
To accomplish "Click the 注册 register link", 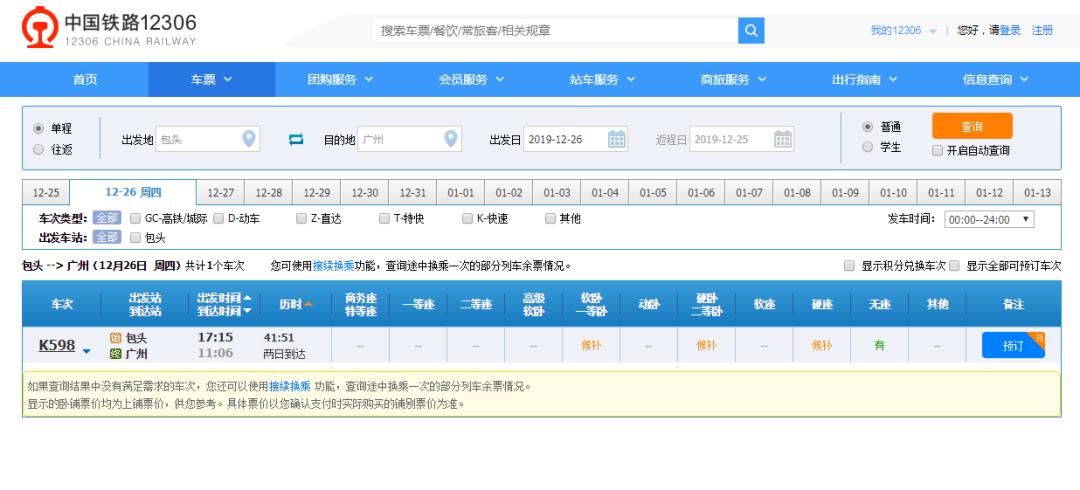I will click(1042, 30).
